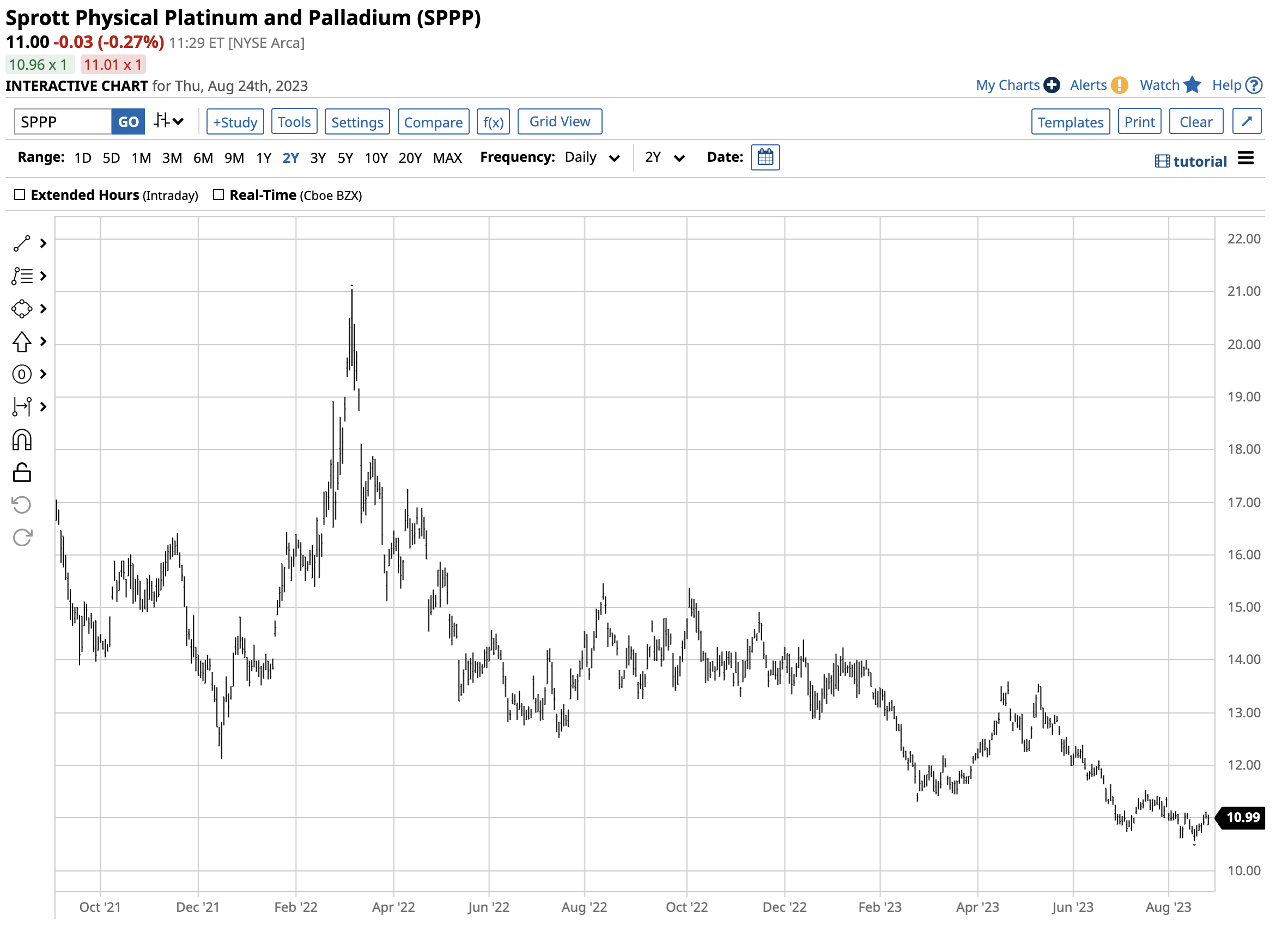Select the 1D range
The width and height of the screenshot is (1288, 939).
pos(83,158)
